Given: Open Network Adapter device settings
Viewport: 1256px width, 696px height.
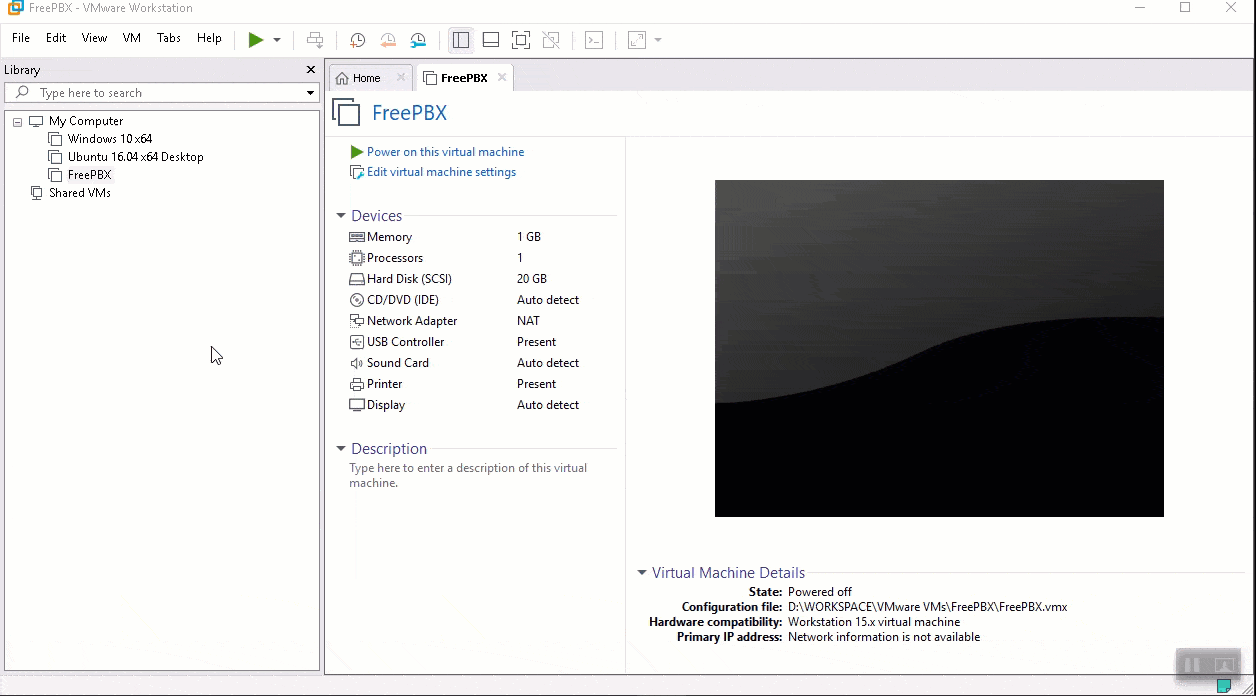Looking at the screenshot, I should coord(412,321).
